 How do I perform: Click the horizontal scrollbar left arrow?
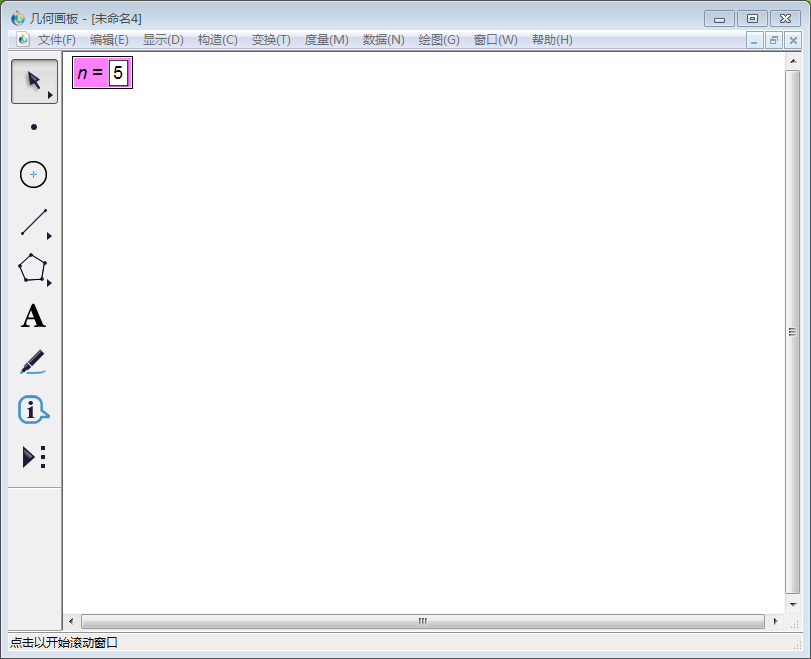coord(71,621)
